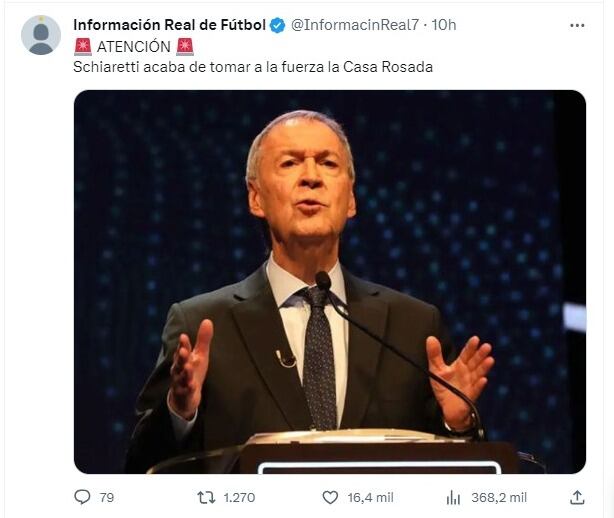
Task: Open the 10h timestamp link
Action: 444,25
